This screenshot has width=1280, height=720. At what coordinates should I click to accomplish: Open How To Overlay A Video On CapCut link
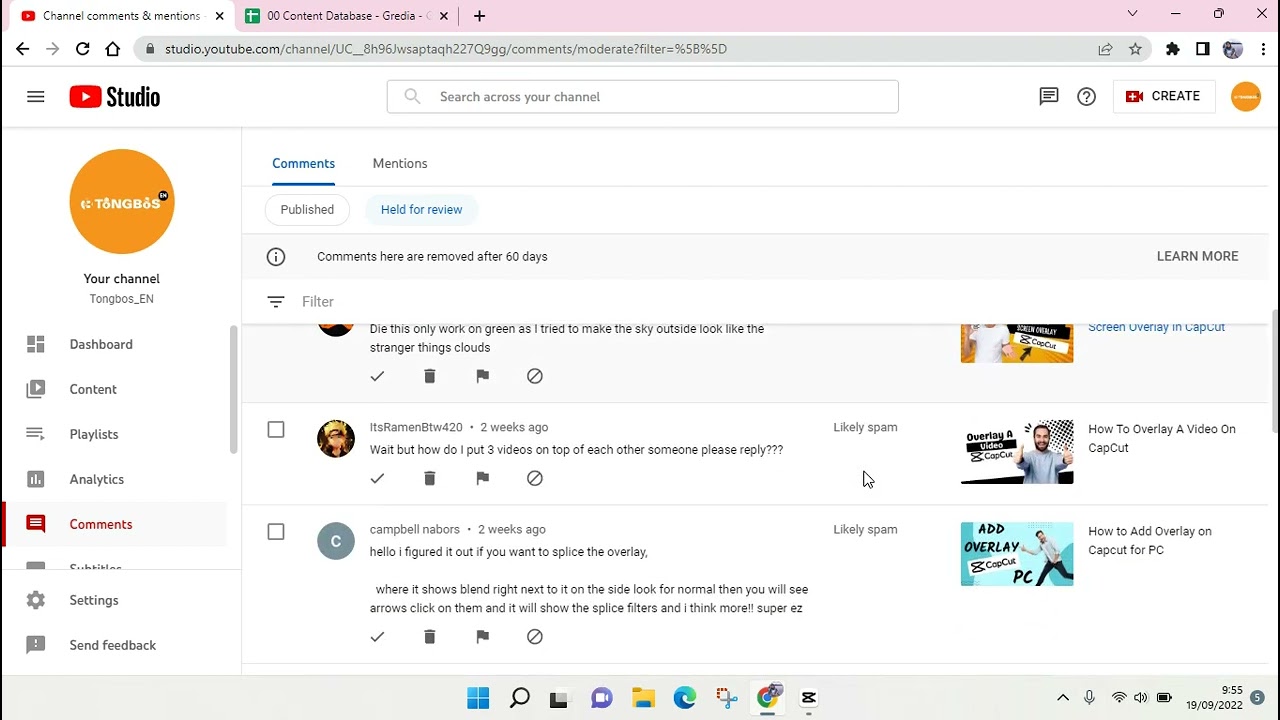click(1162, 438)
